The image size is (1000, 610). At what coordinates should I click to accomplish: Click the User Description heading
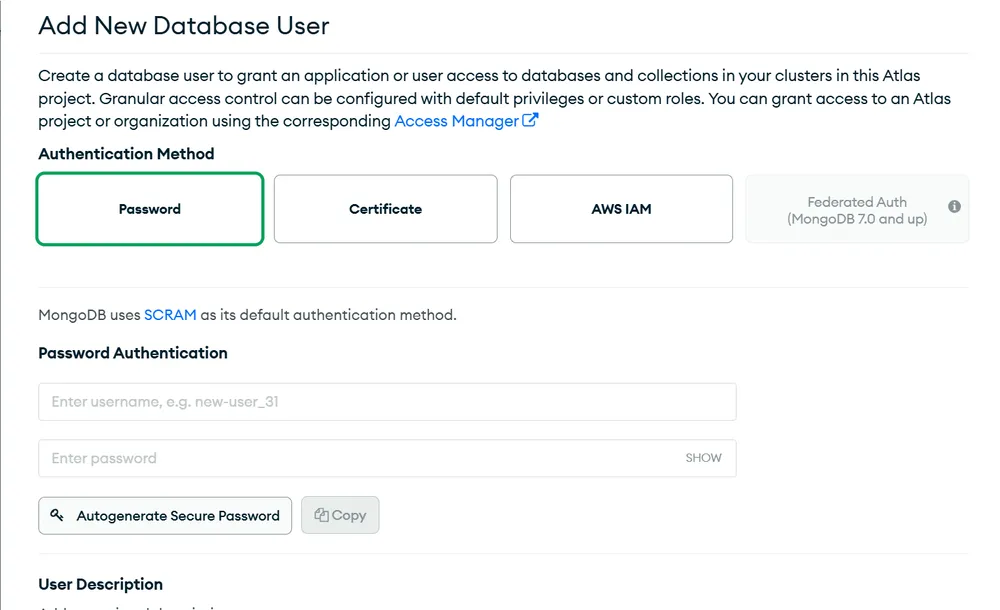click(x=100, y=584)
